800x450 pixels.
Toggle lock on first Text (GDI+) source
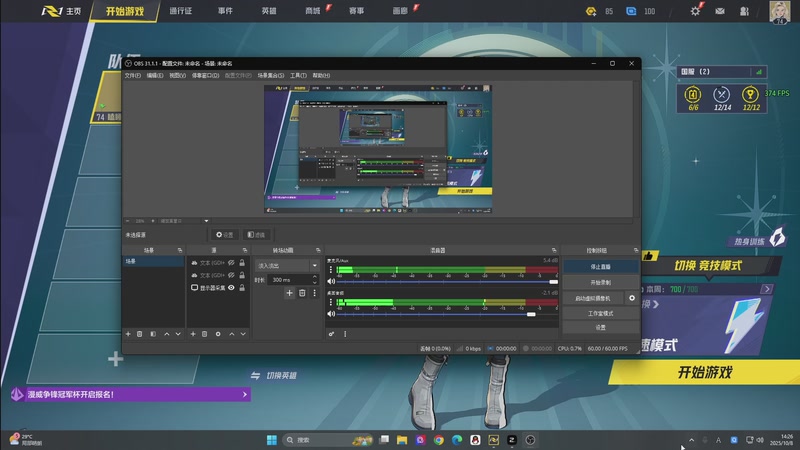click(x=242, y=263)
